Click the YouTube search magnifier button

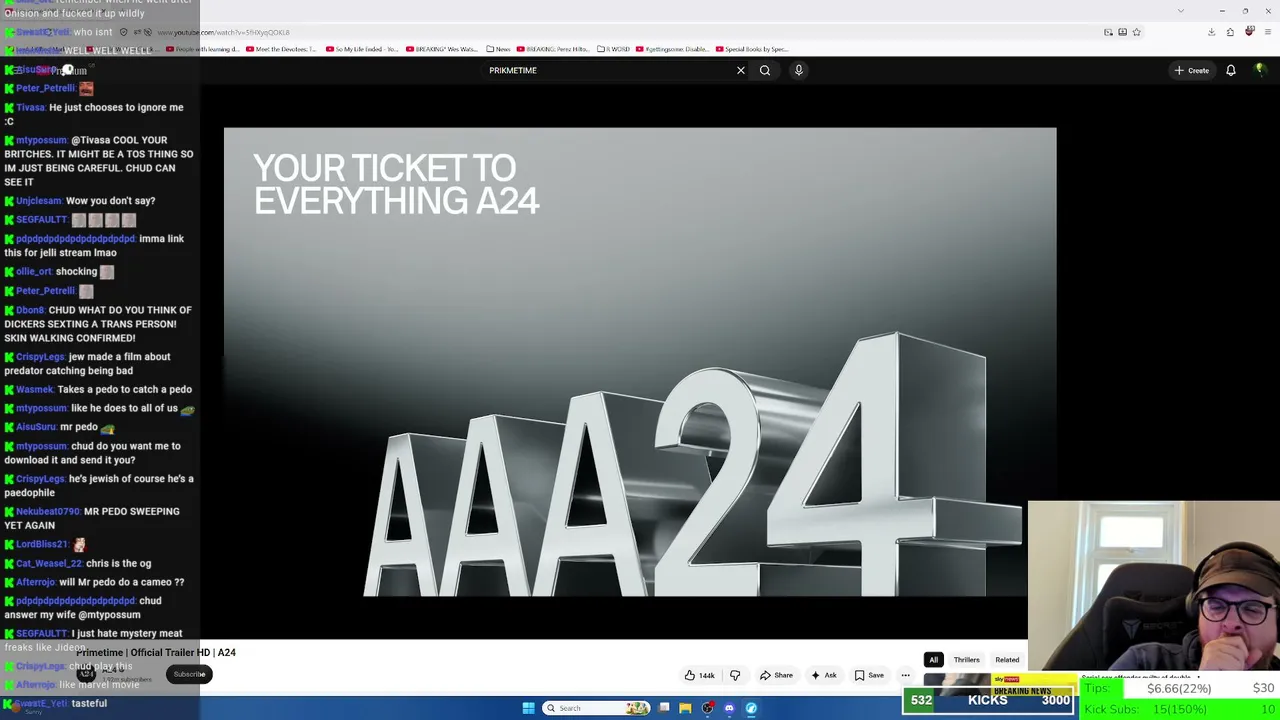[765, 70]
